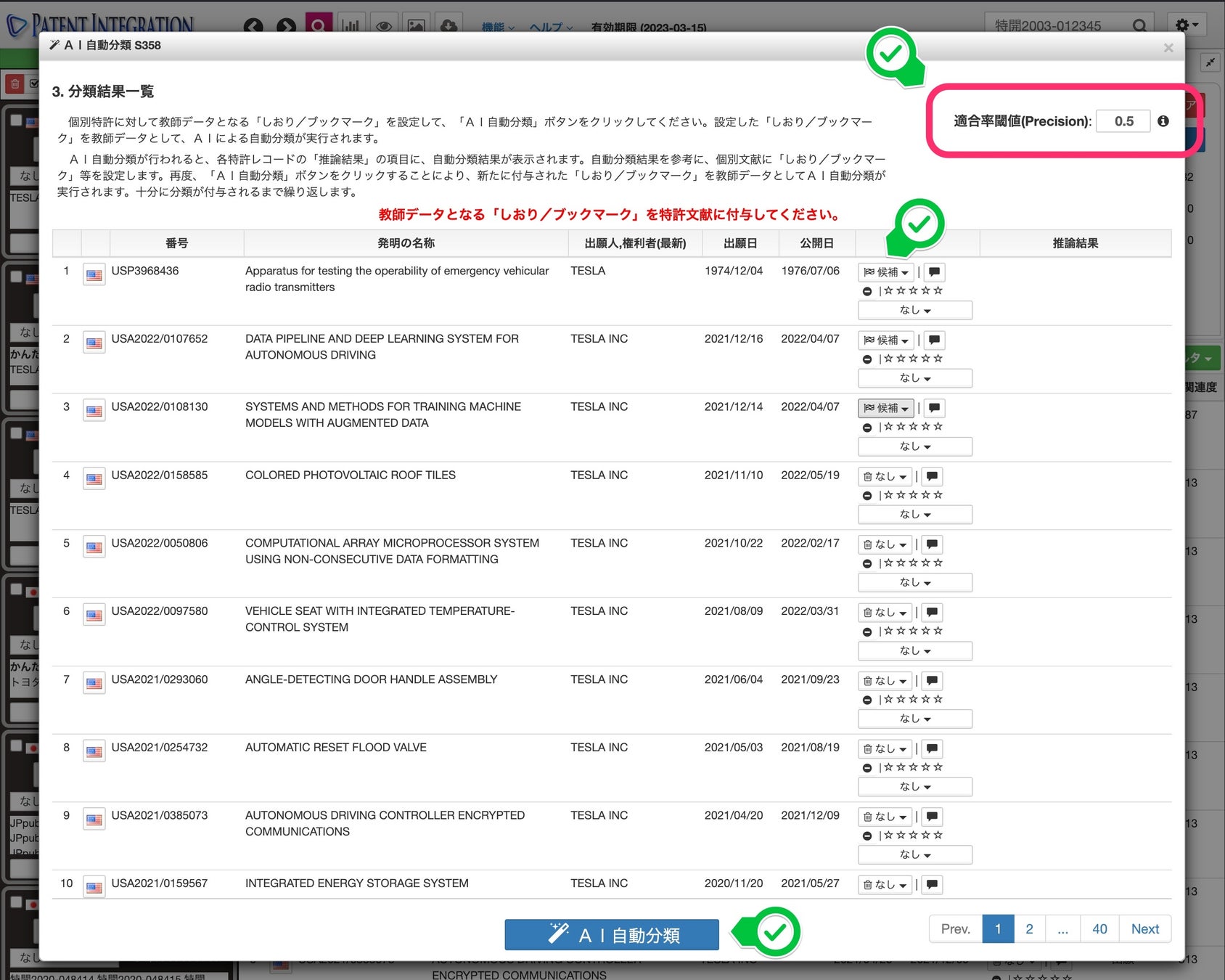1225x980 pixels.
Task: Open wide なし dropdown under USP3968436 stars
Action: tap(915, 311)
